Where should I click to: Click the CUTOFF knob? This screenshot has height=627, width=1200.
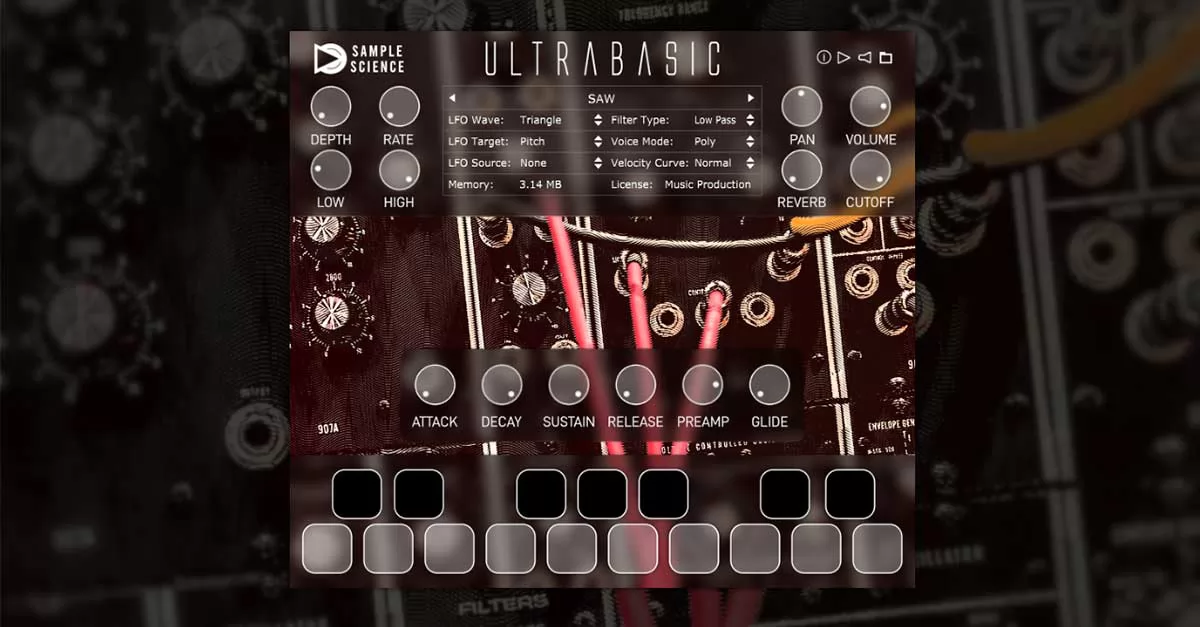coord(870,171)
